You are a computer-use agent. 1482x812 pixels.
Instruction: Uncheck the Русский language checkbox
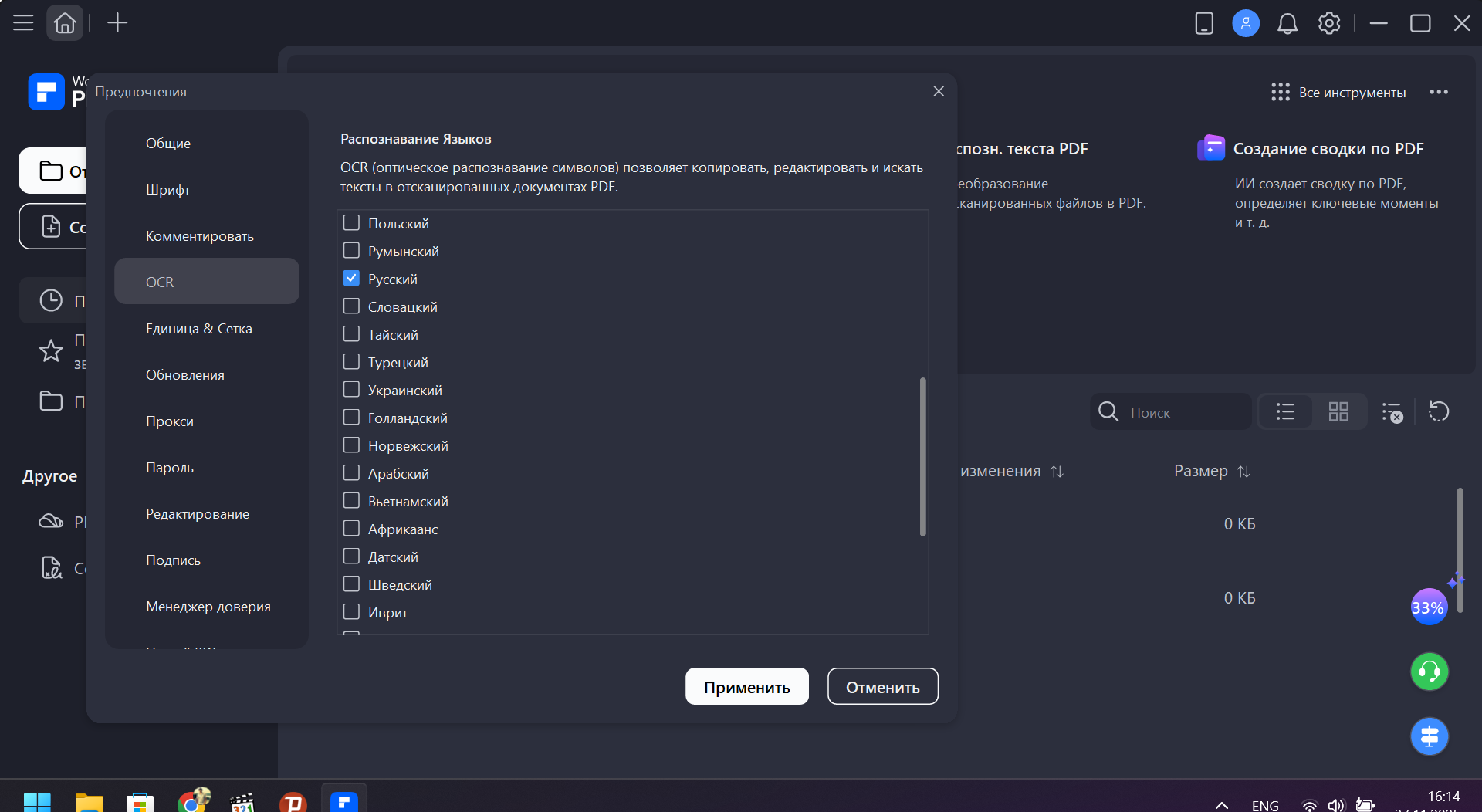pos(351,279)
